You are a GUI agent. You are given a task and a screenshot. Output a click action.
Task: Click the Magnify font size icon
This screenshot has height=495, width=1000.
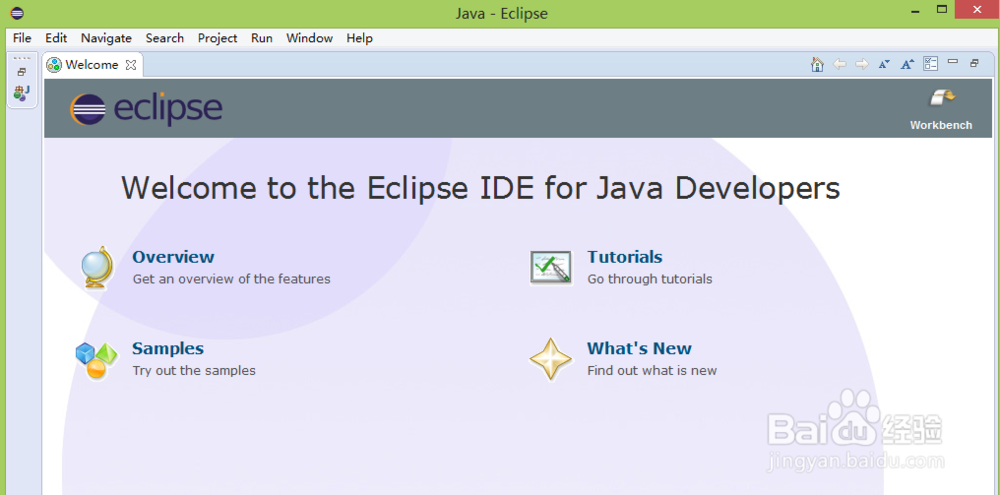click(x=907, y=64)
